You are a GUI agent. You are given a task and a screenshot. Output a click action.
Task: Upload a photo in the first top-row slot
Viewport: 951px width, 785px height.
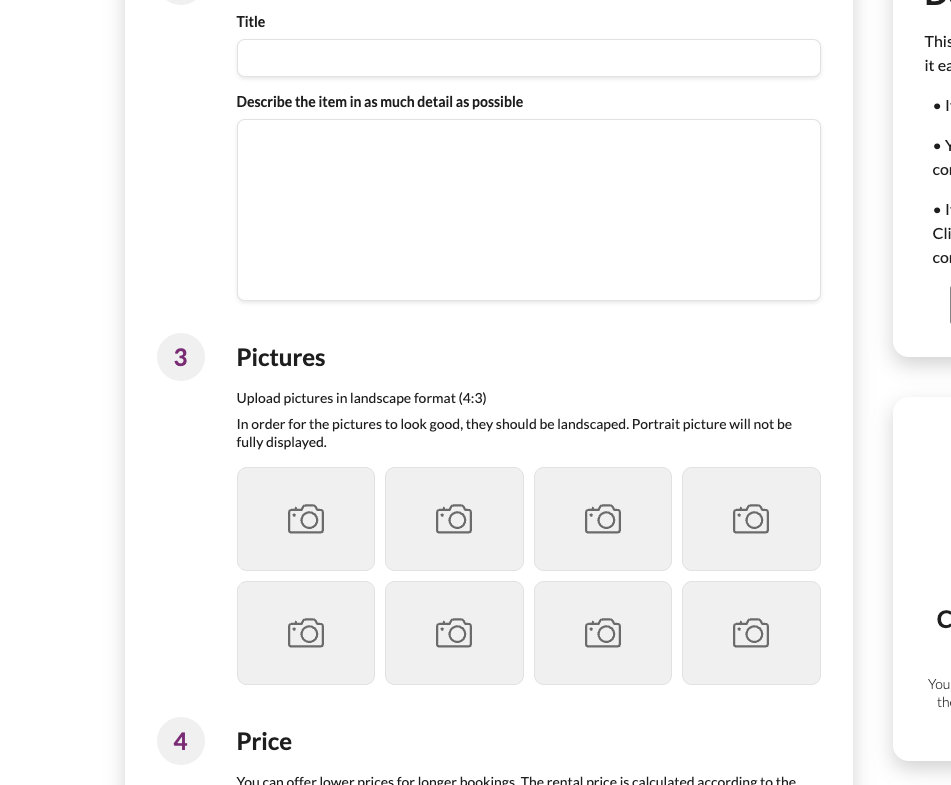point(306,519)
